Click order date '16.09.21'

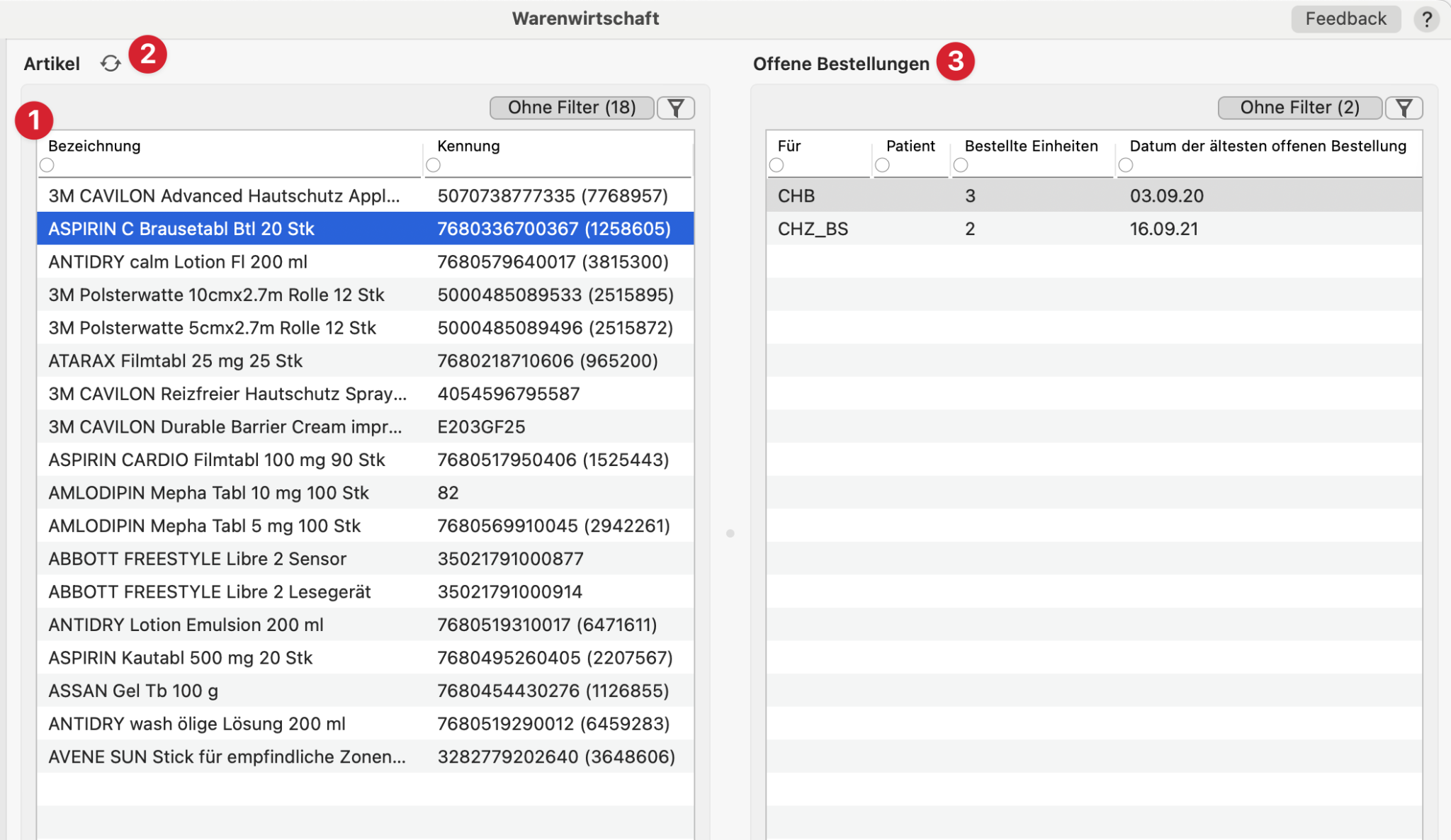(1163, 229)
